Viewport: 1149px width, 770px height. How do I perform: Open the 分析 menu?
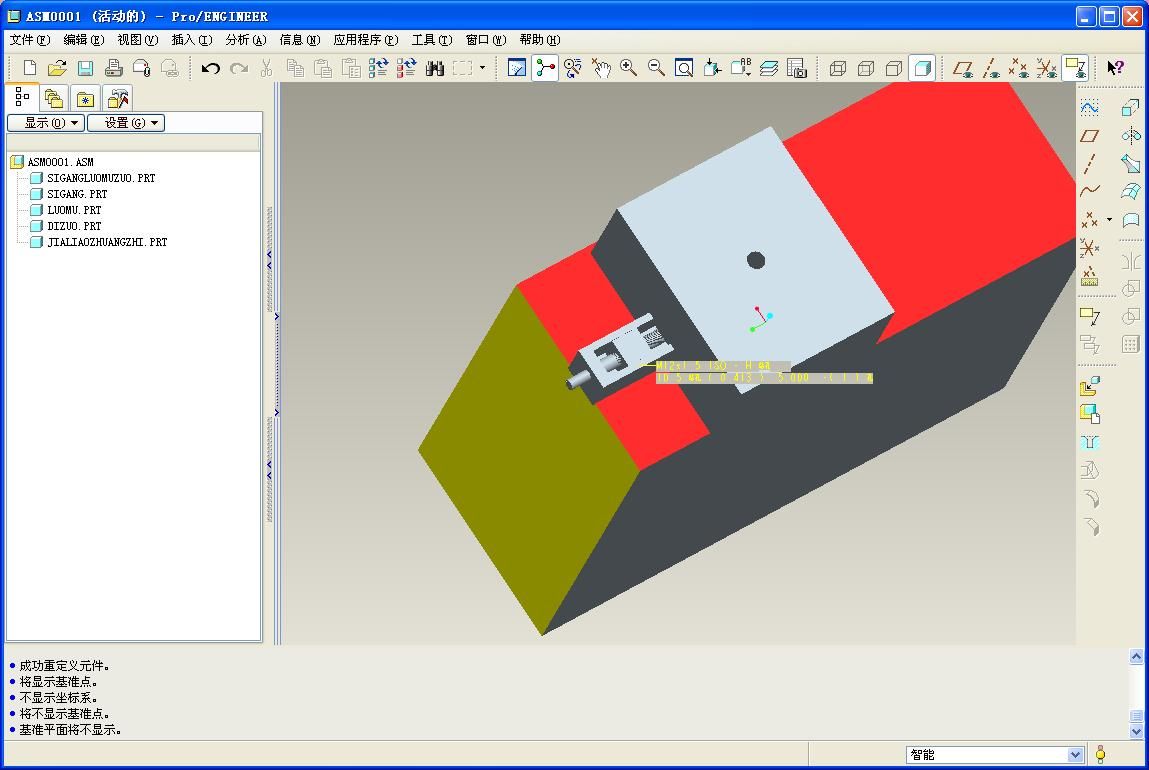tap(245, 40)
